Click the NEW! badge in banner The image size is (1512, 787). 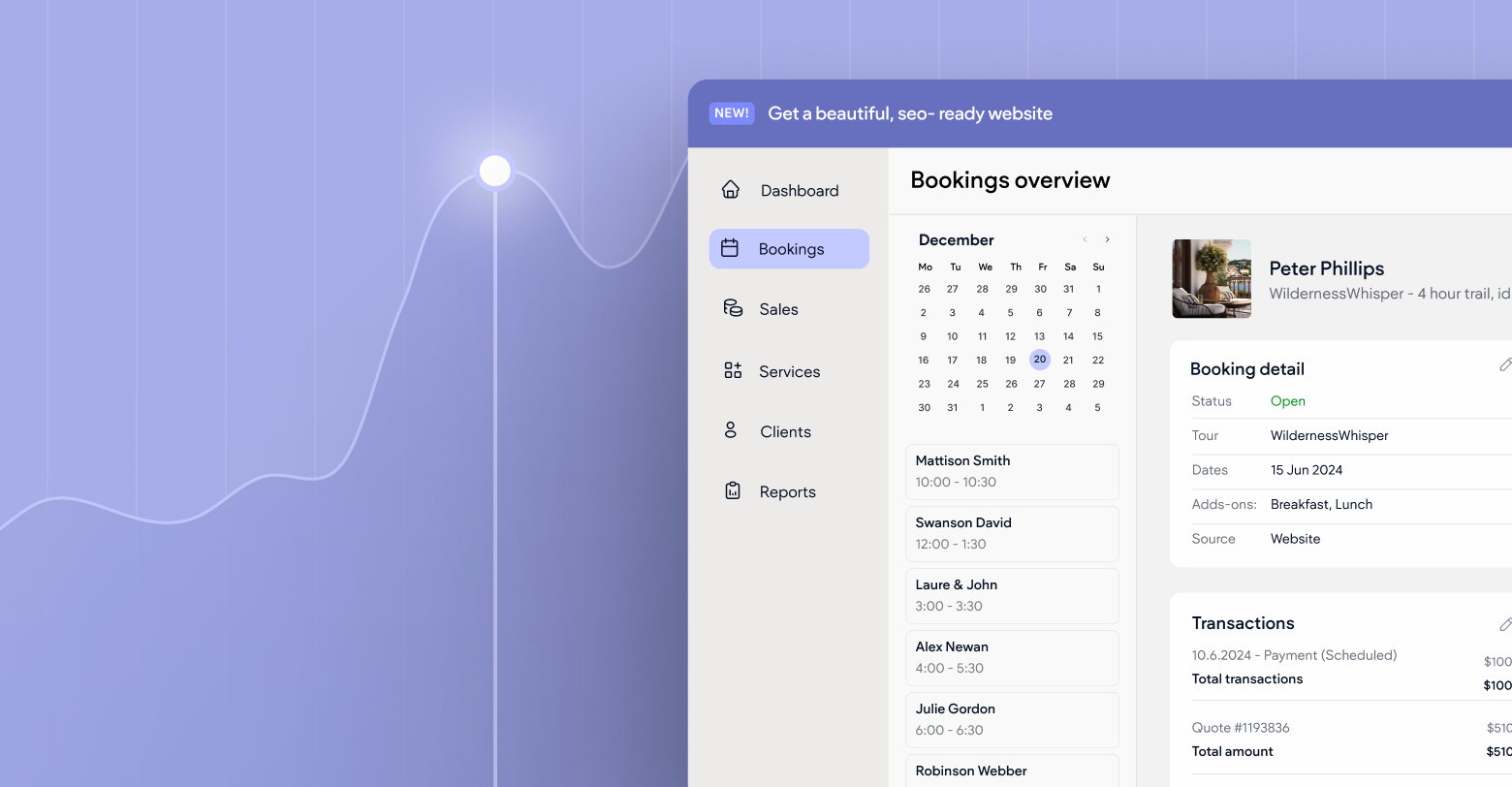coord(731,113)
